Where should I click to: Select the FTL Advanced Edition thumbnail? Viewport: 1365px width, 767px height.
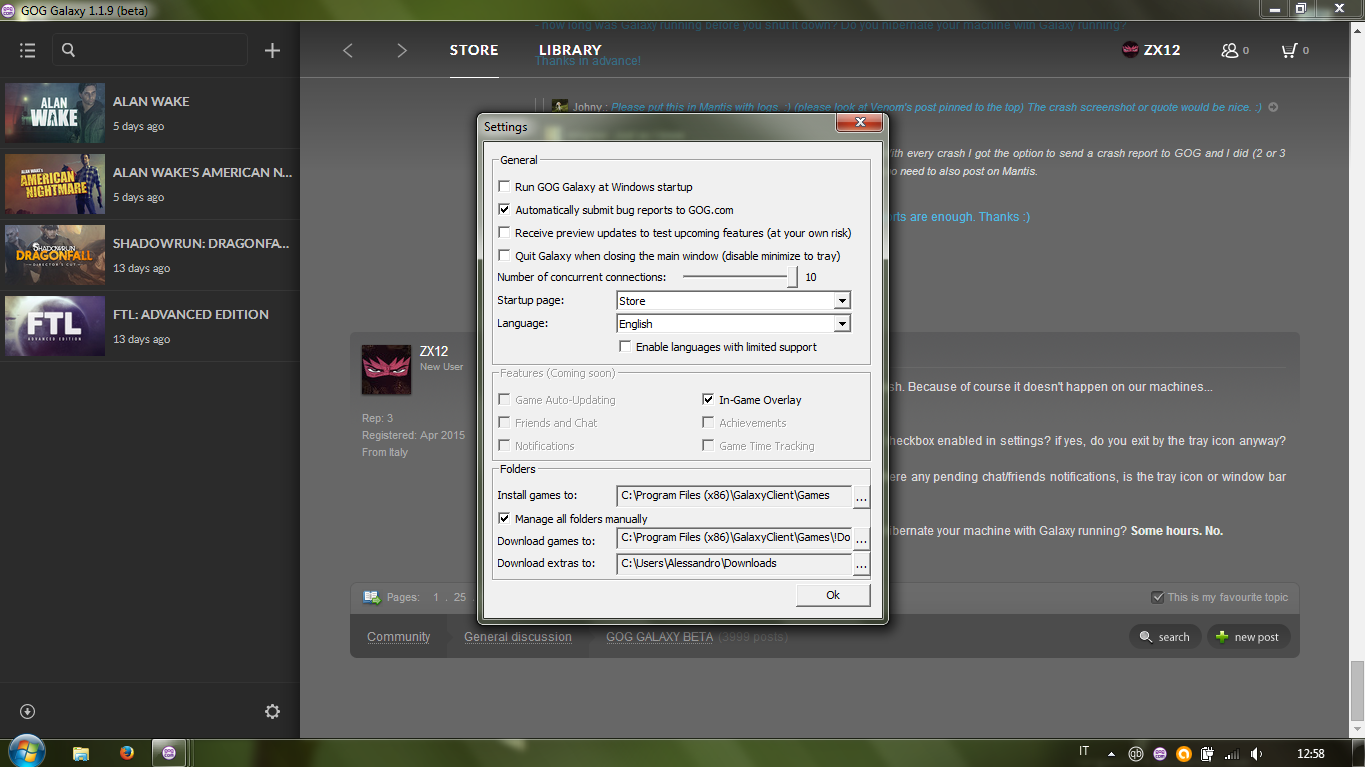55,326
